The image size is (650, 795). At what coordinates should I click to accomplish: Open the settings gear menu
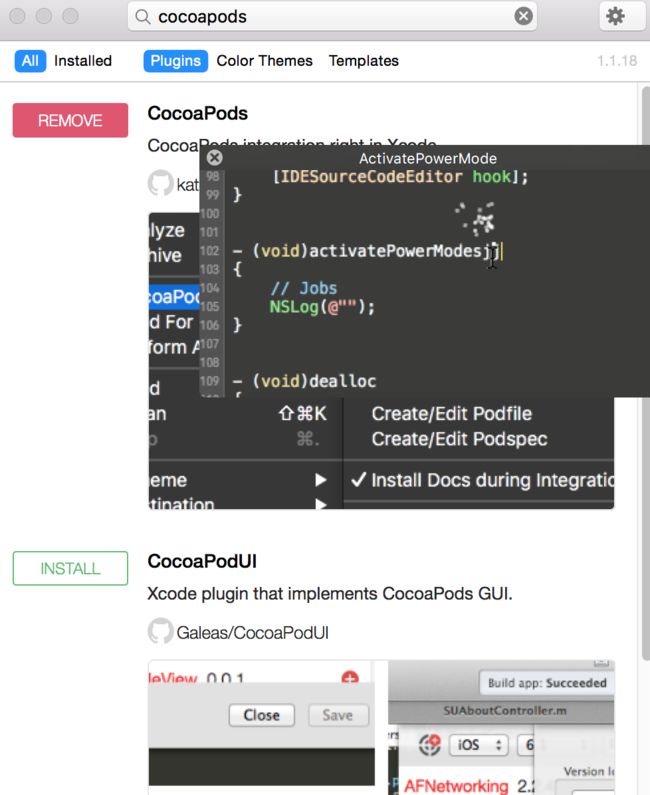pyautogui.click(x=616, y=16)
